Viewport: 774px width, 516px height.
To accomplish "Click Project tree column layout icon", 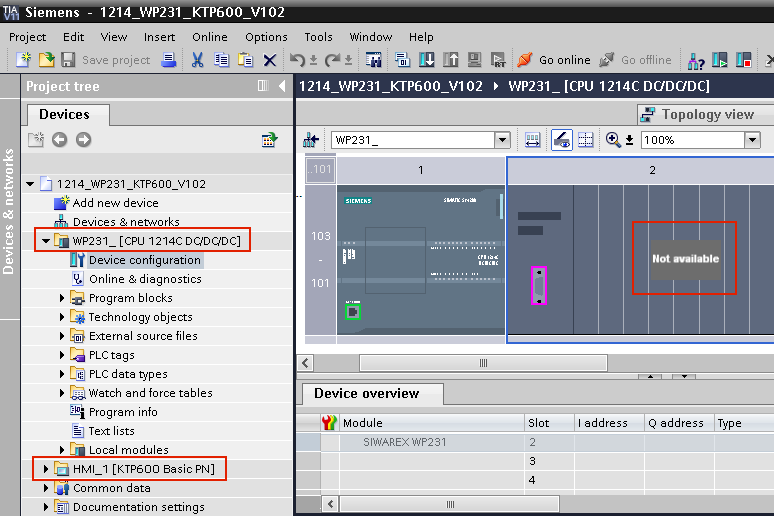I will pos(263,86).
